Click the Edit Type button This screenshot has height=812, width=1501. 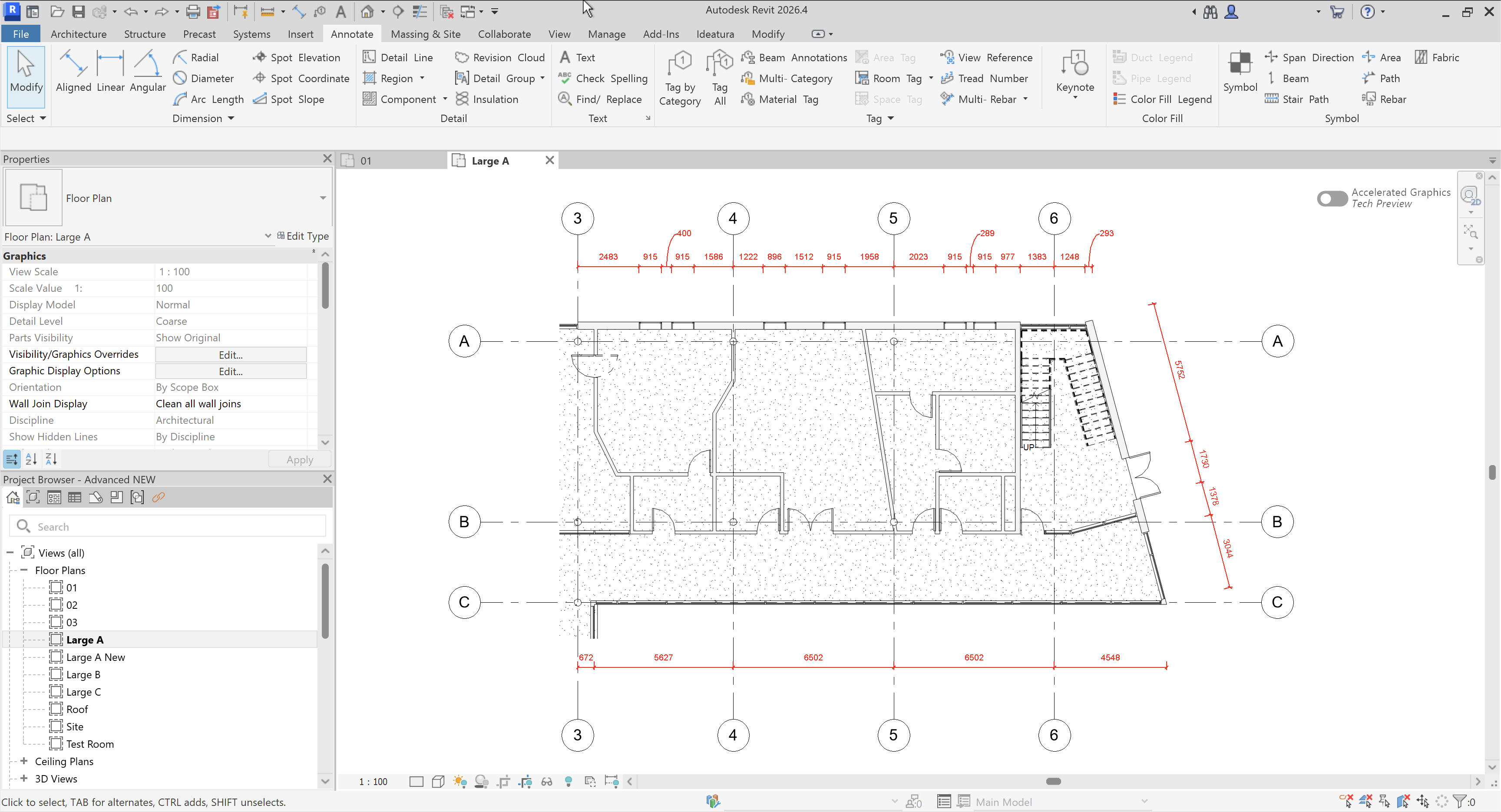click(x=303, y=236)
